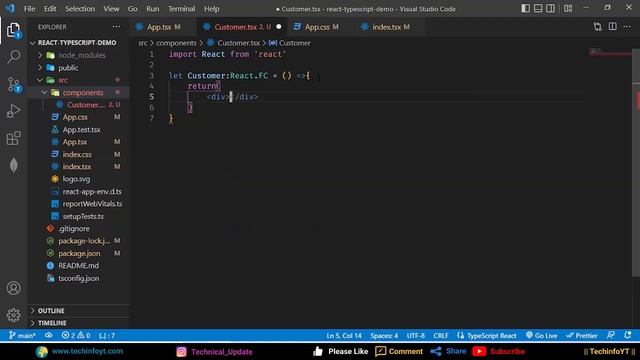This screenshot has width=640, height=360.
Task: Collapse the components folder
Action: (78, 93)
